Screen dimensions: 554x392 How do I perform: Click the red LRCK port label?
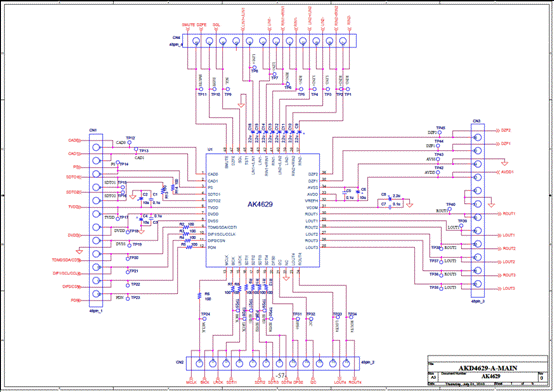[218, 383]
